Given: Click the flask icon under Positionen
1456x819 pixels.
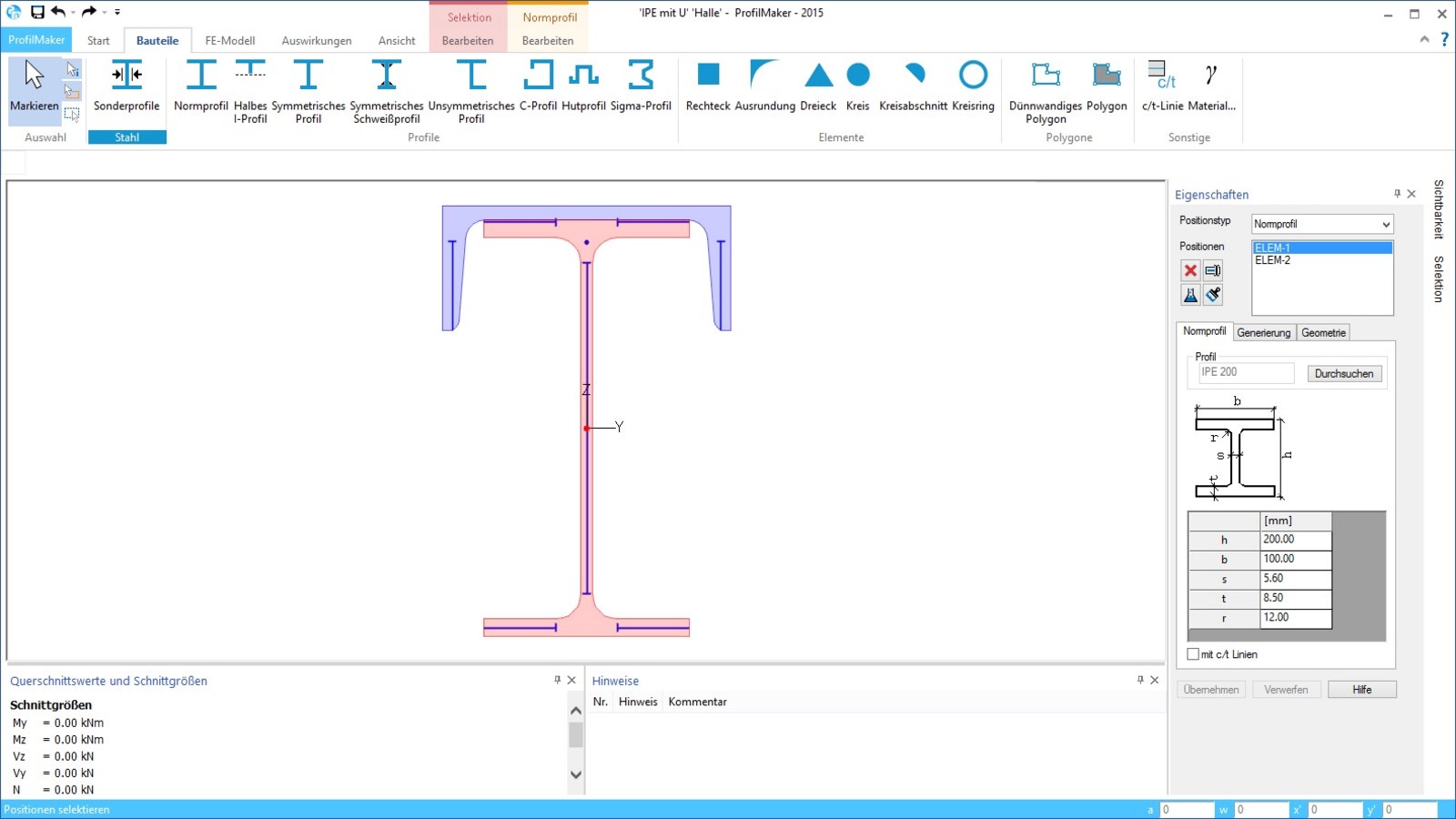Looking at the screenshot, I should pos(1190,295).
